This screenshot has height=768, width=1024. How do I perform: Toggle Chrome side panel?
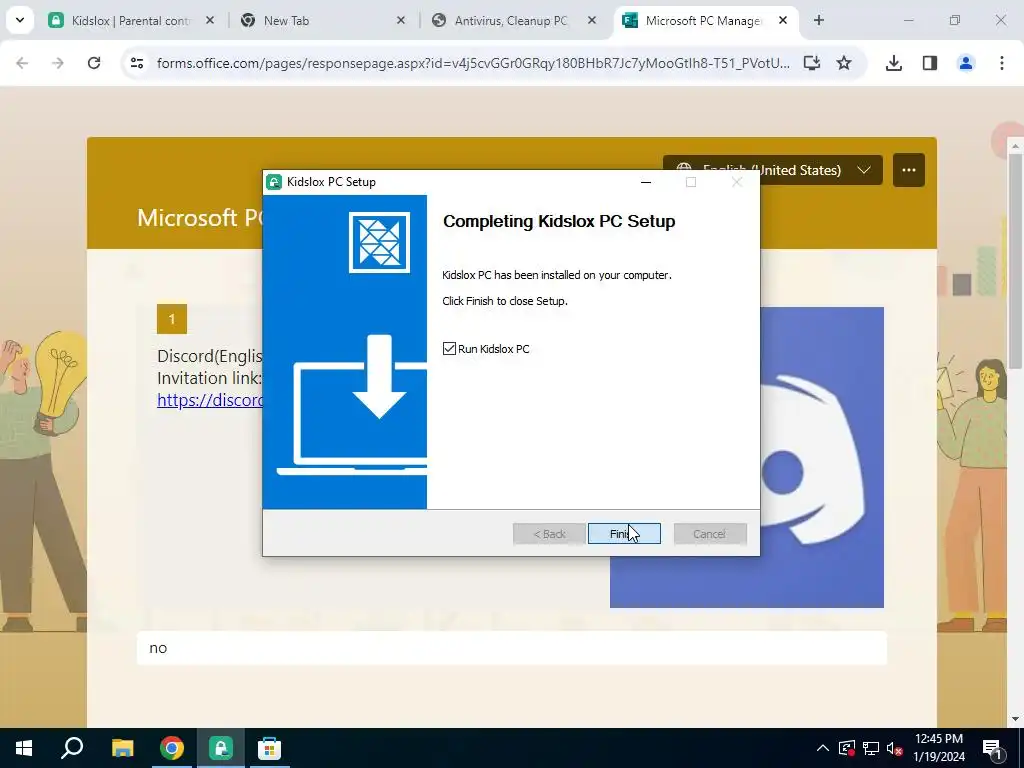(930, 63)
